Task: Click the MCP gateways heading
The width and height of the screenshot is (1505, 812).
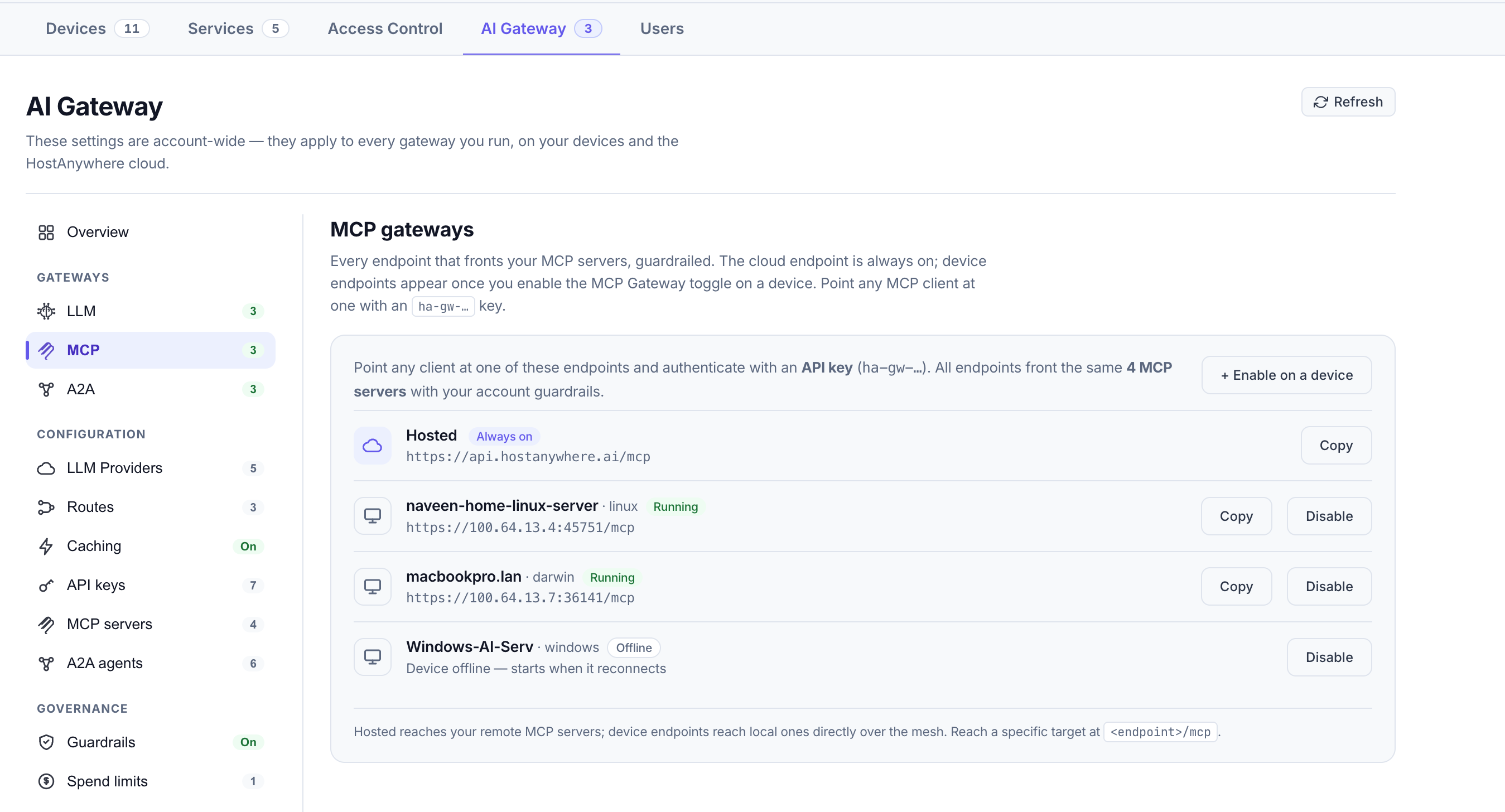Action: tap(402, 230)
